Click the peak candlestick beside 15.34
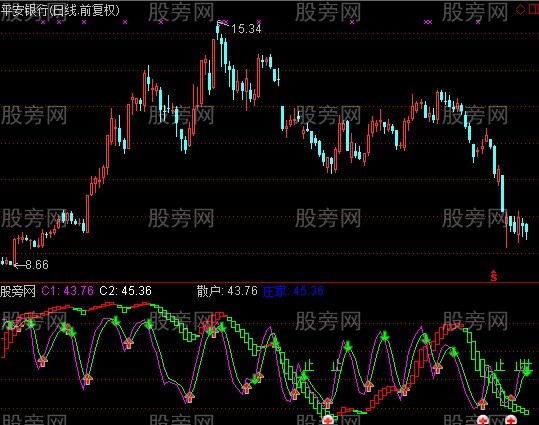539x425 pixels. (218, 30)
